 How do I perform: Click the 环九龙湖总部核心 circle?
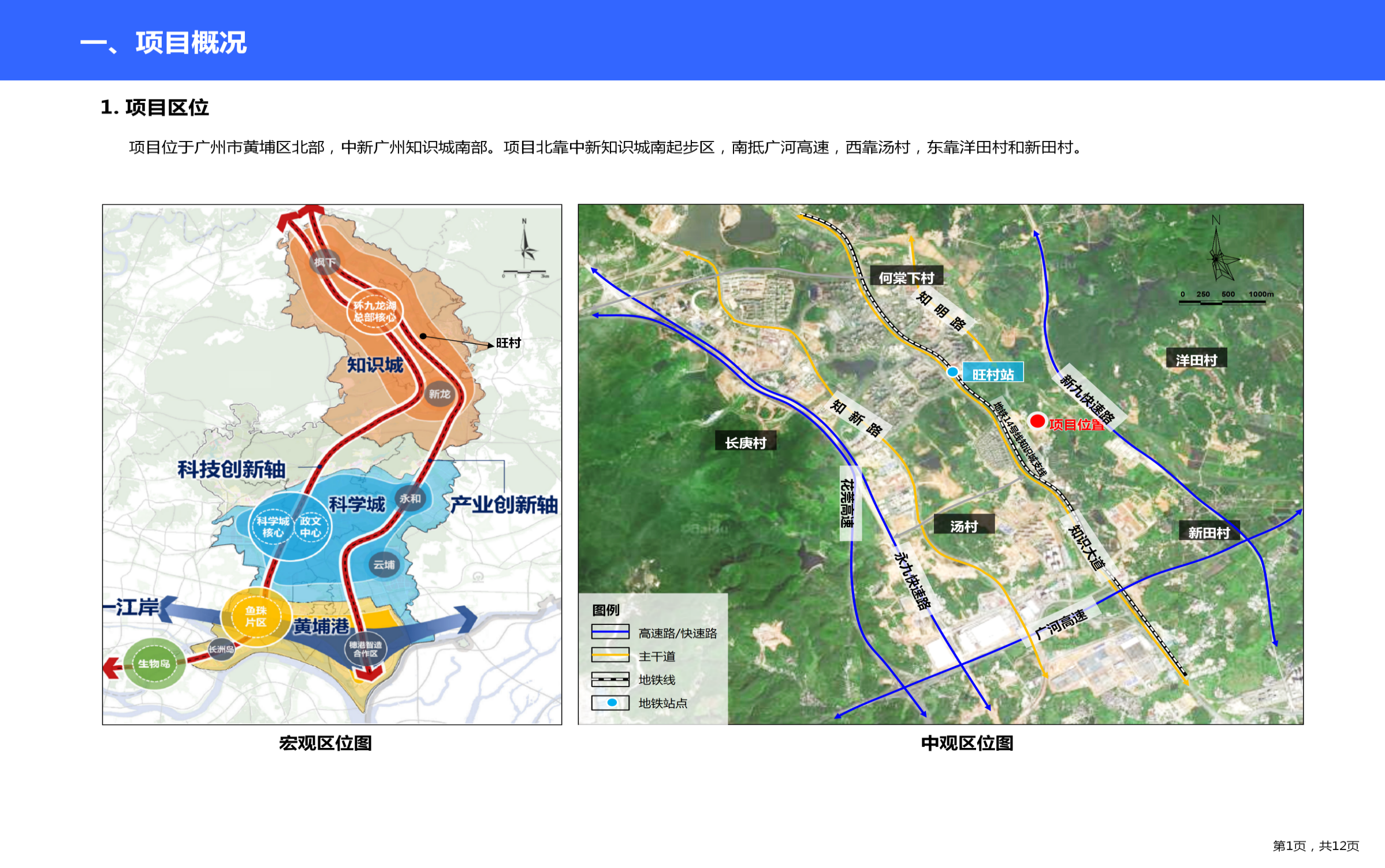click(375, 311)
